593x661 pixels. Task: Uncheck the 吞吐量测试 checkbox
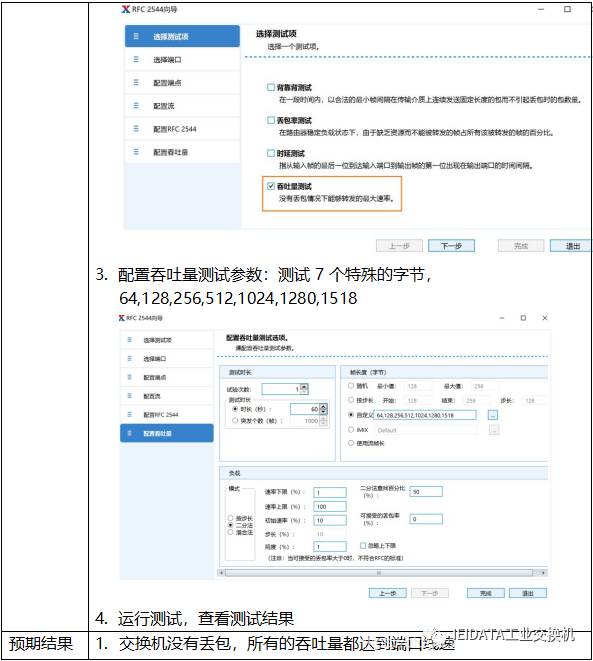coord(271,186)
